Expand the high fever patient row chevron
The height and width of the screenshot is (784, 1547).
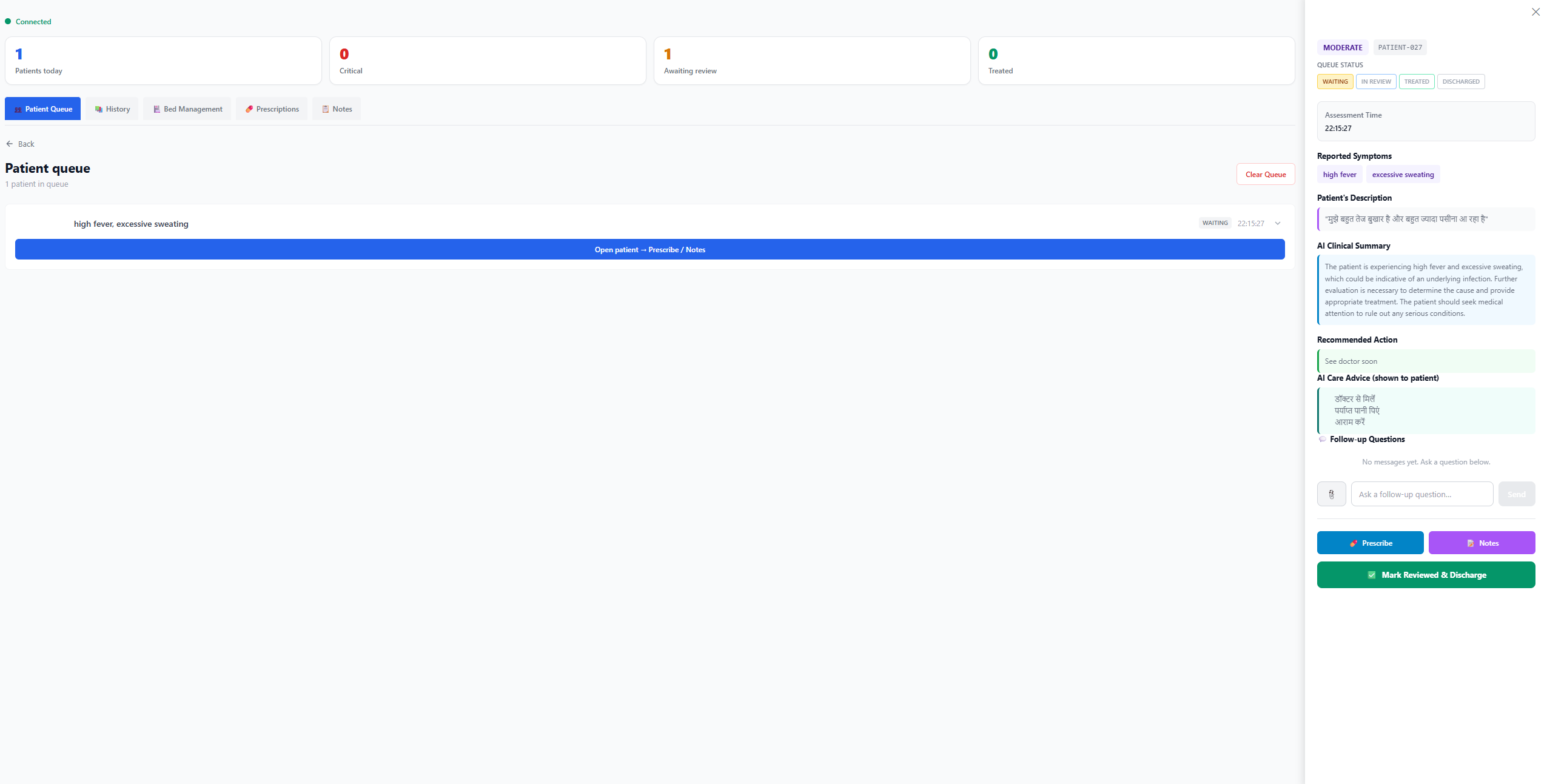point(1278,223)
